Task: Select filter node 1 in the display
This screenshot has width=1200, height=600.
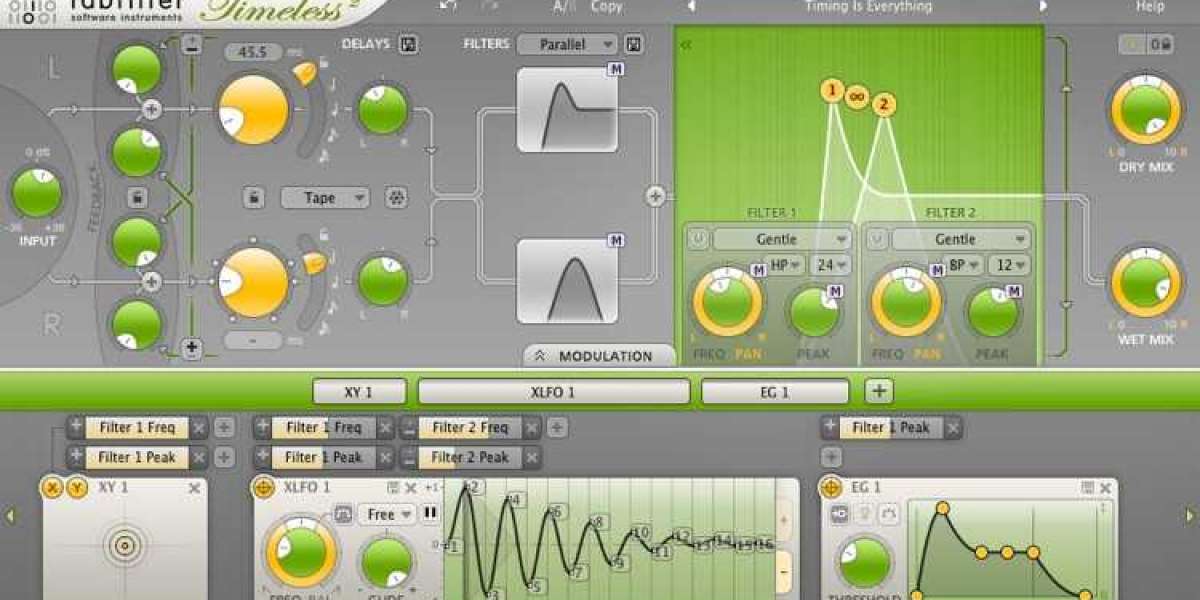Action: click(x=832, y=91)
